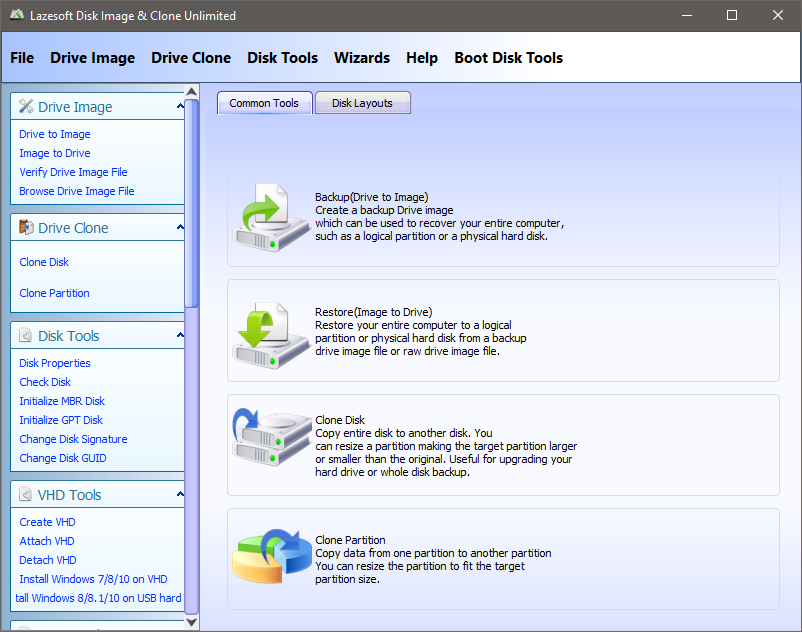
Task: Click the Clone Disk description text in main panel
Action: (446, 446)
